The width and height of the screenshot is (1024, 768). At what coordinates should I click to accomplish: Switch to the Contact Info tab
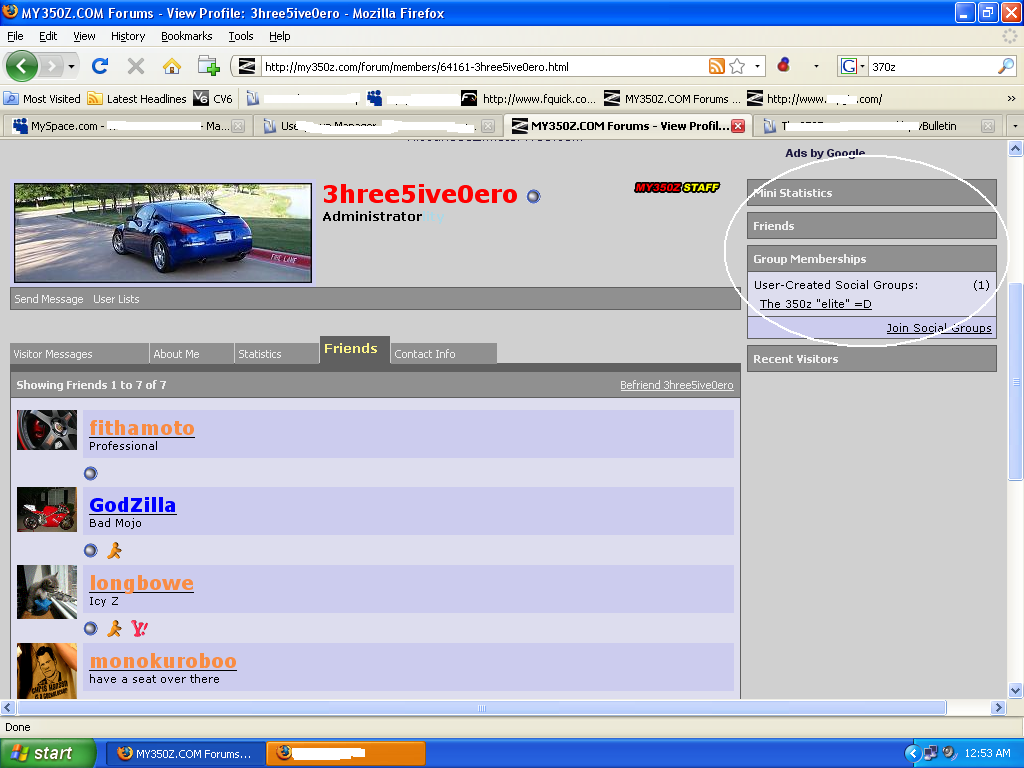coord(443,353)
